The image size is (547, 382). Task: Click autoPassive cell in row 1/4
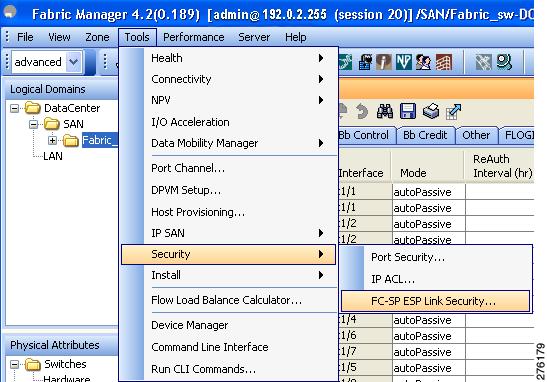tap(428, 320)
